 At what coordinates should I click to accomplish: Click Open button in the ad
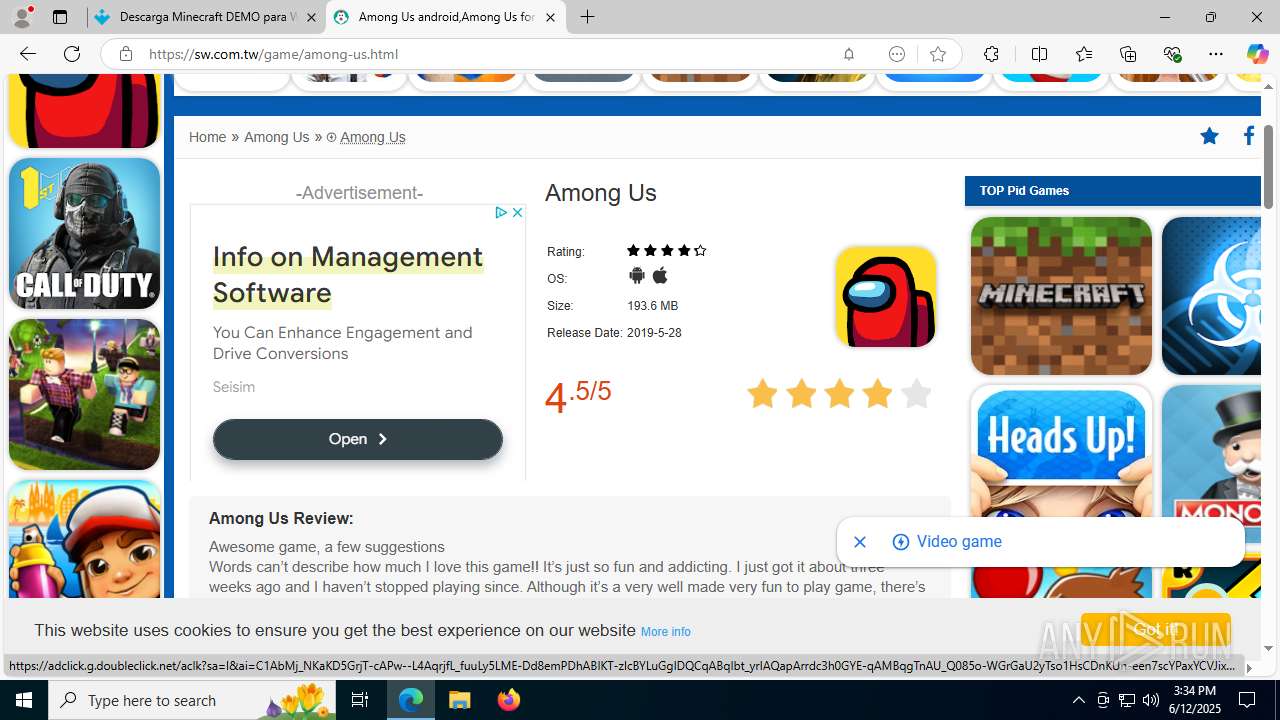357,439
